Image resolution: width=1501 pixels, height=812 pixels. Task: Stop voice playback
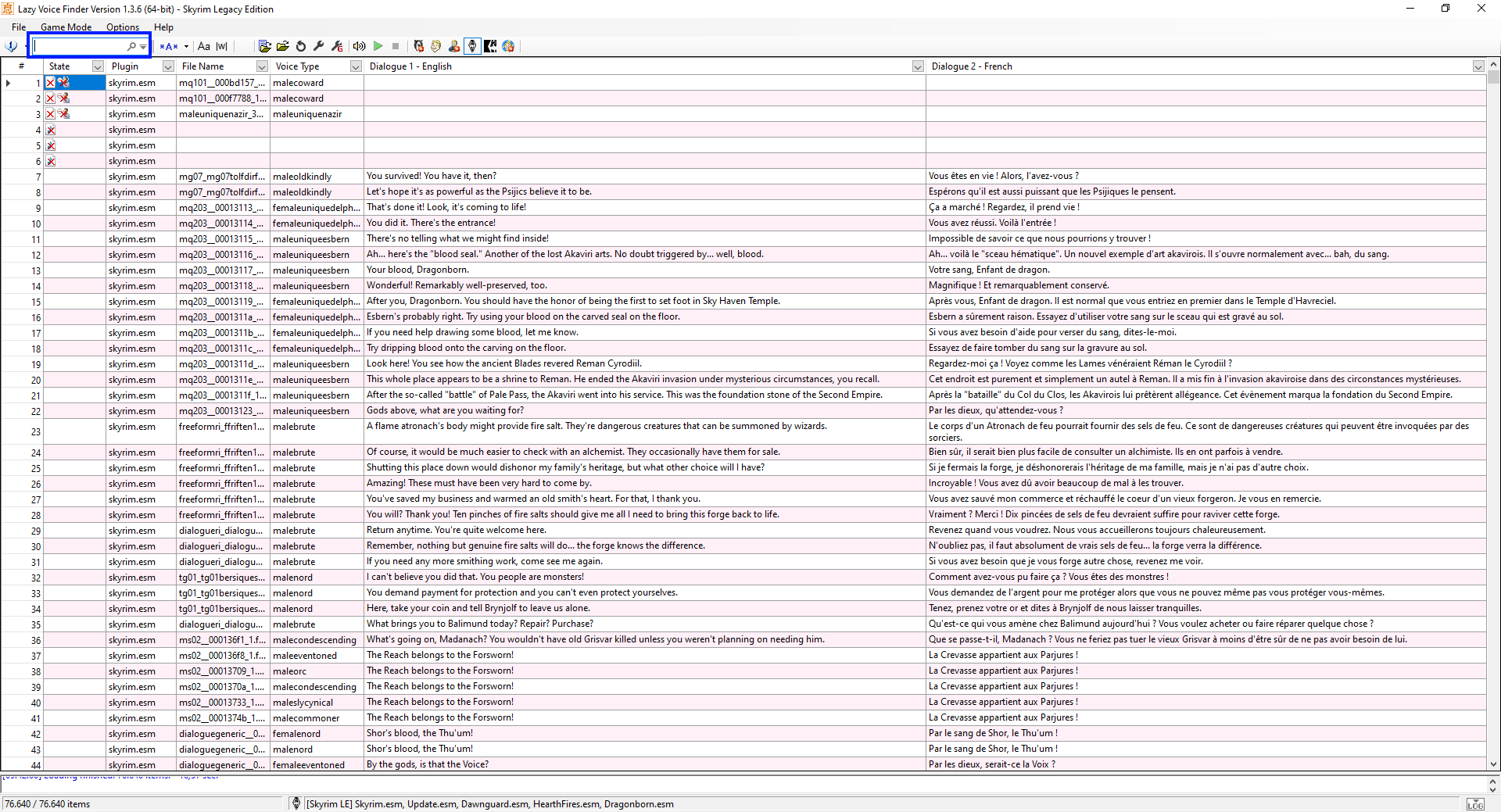pos(396,46)
